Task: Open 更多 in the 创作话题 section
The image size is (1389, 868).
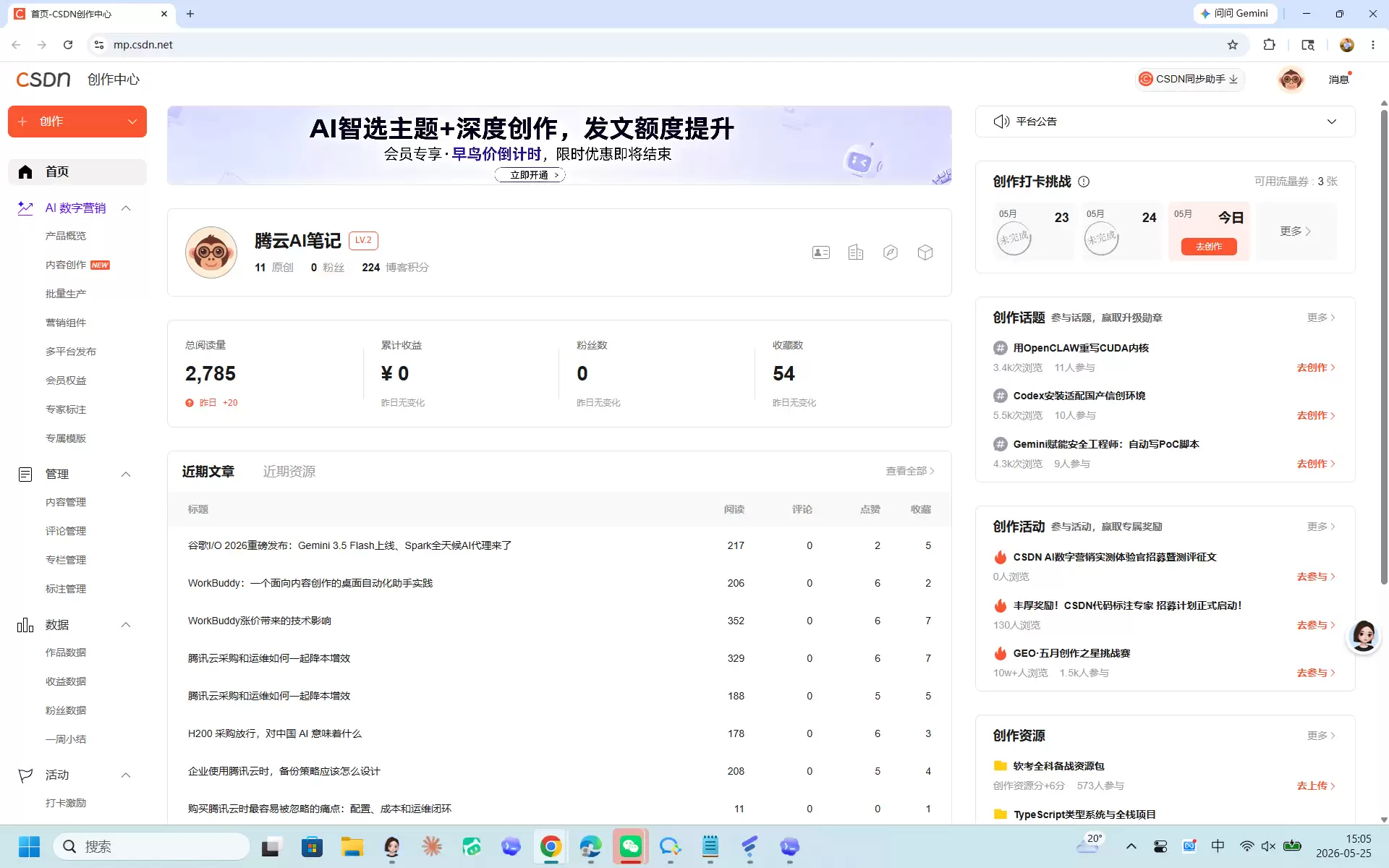Action: pos(1321,318)
